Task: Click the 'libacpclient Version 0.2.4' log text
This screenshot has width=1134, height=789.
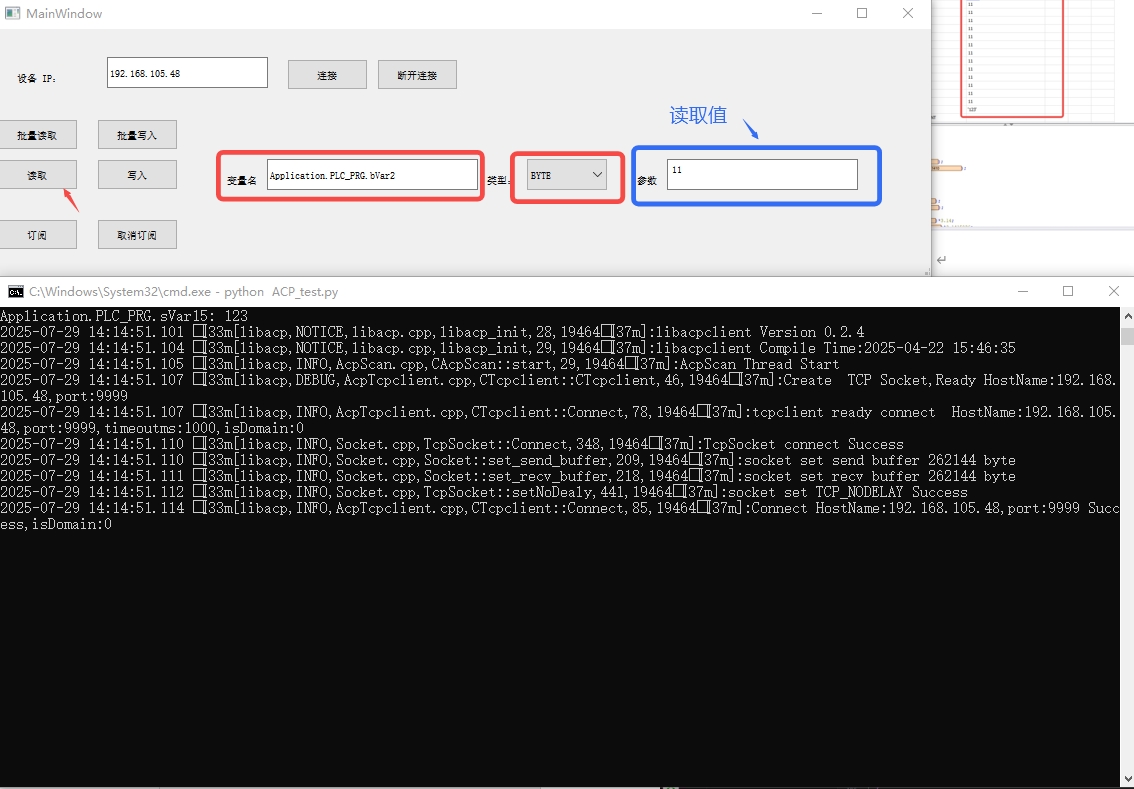Action: pyautogui.click(x=759, y=332)
